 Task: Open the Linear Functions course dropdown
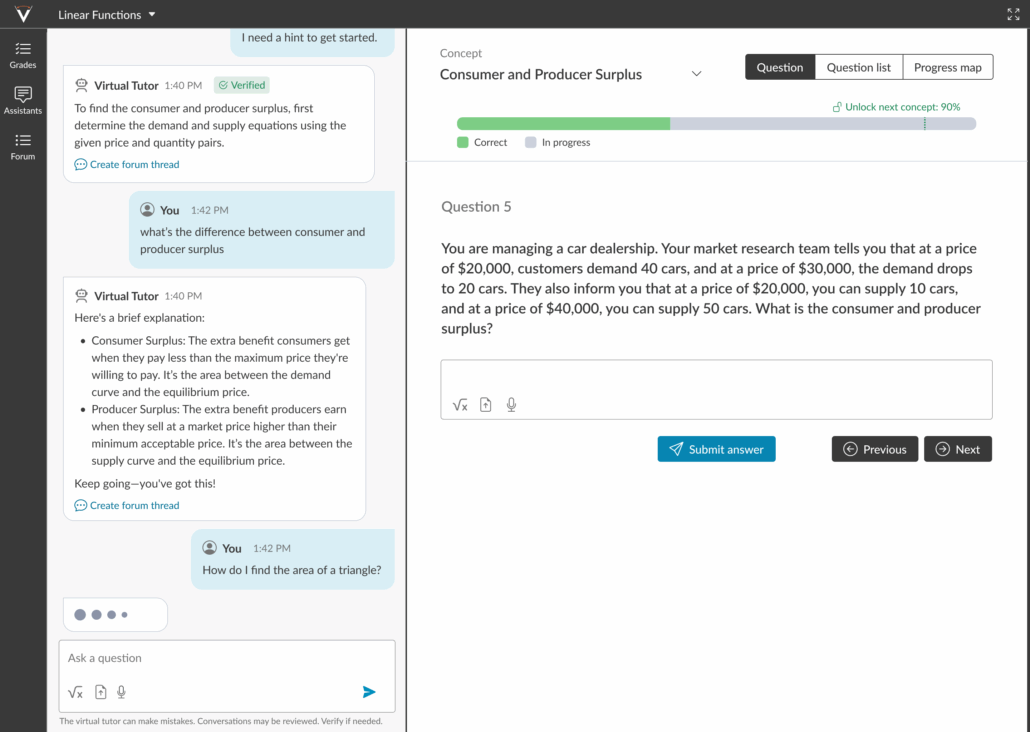pyautogui.click(x=107, y=15)
